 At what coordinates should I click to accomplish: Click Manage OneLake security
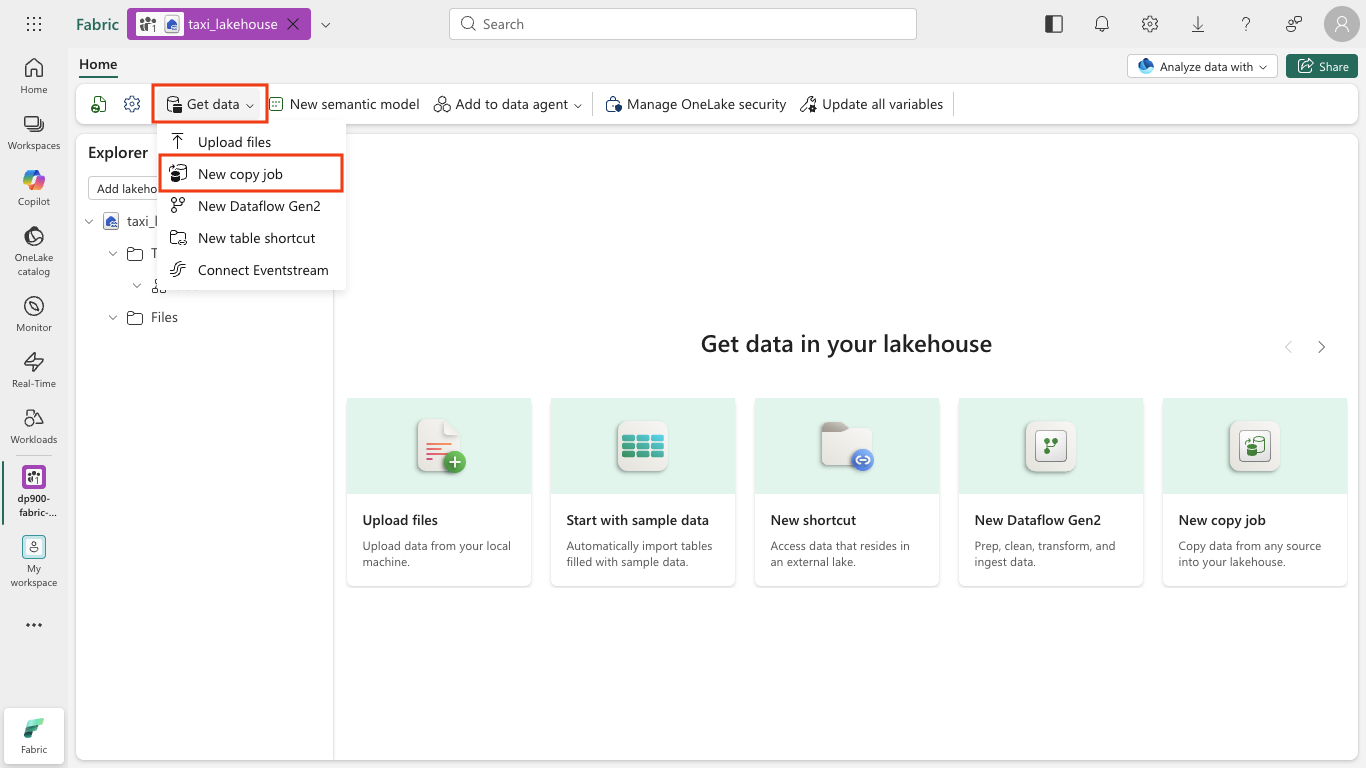tap(696, 104)
